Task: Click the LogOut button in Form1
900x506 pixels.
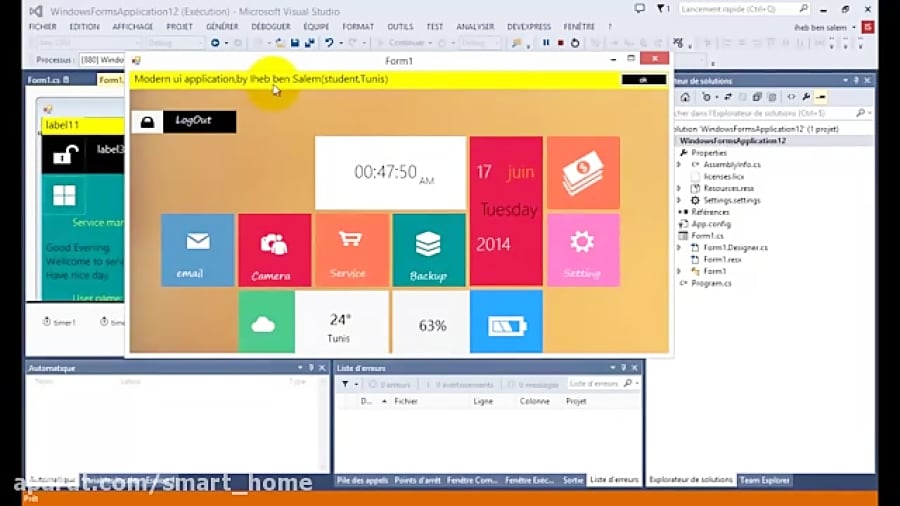Action: tap(199, 122)
